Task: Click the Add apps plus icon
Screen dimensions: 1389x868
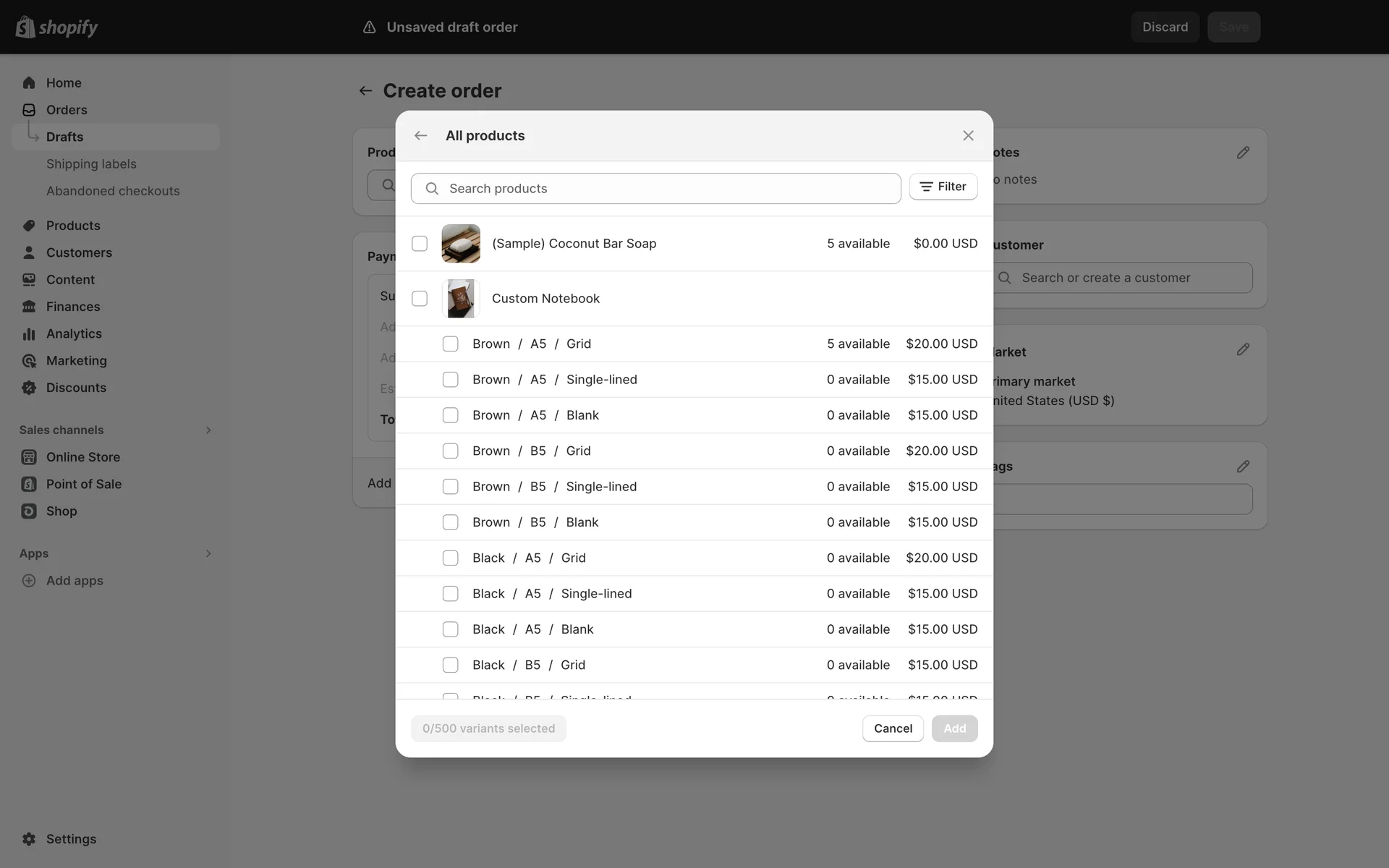Action: coord(29,581)
